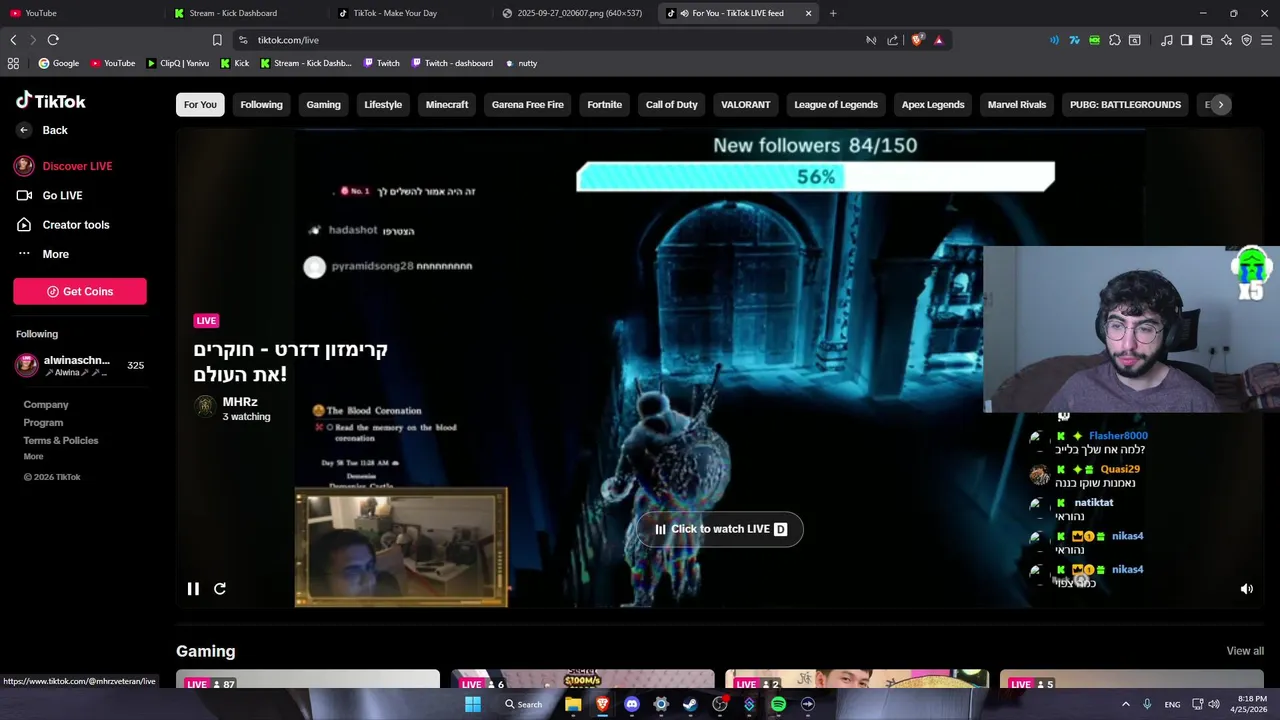Open the extensions puzzle icon
This screenshot has width=1280, height=720.
(1115, 40)
